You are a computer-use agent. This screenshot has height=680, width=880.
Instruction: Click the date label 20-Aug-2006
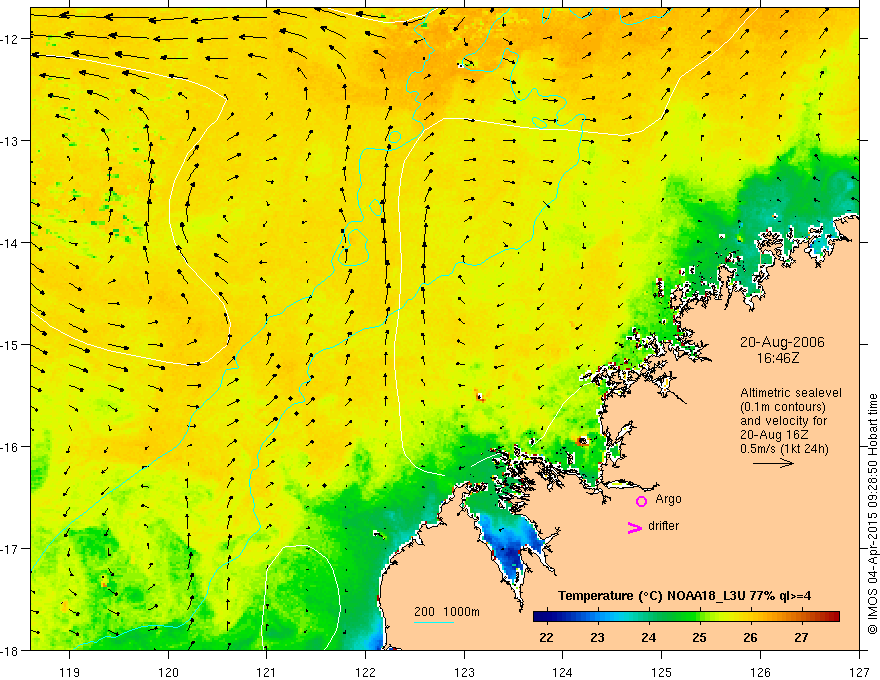(x=782, y=342)
